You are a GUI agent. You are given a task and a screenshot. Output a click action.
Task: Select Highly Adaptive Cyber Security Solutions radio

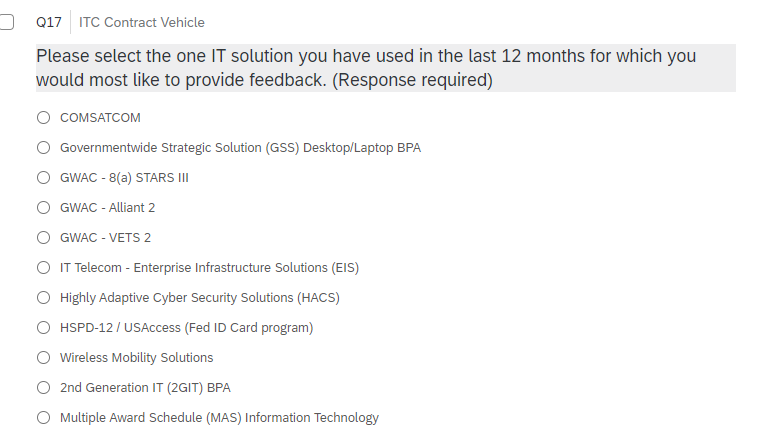point(43,297)
